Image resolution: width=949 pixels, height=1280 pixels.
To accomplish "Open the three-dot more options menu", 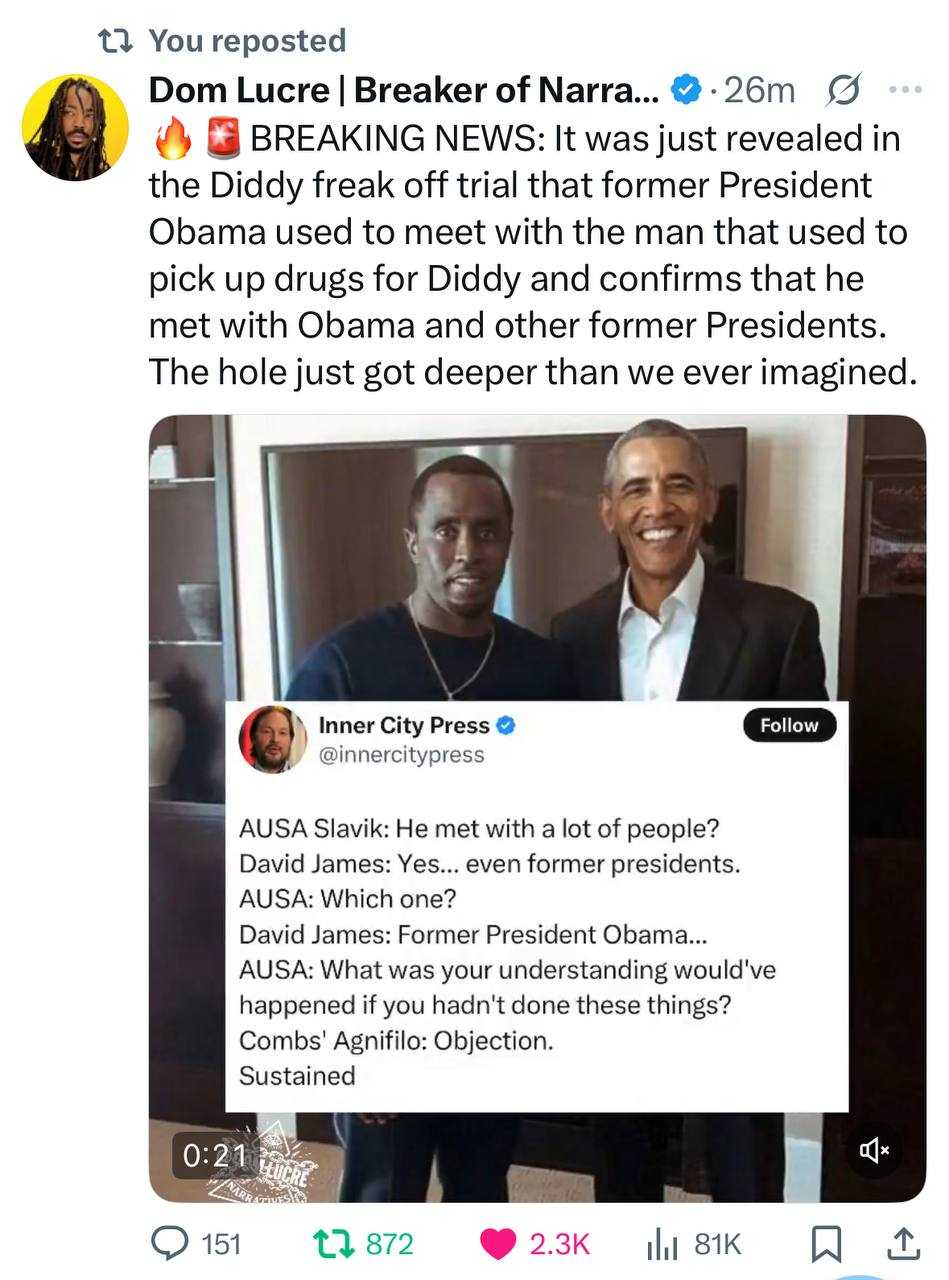I will click(x=906, y=90).
